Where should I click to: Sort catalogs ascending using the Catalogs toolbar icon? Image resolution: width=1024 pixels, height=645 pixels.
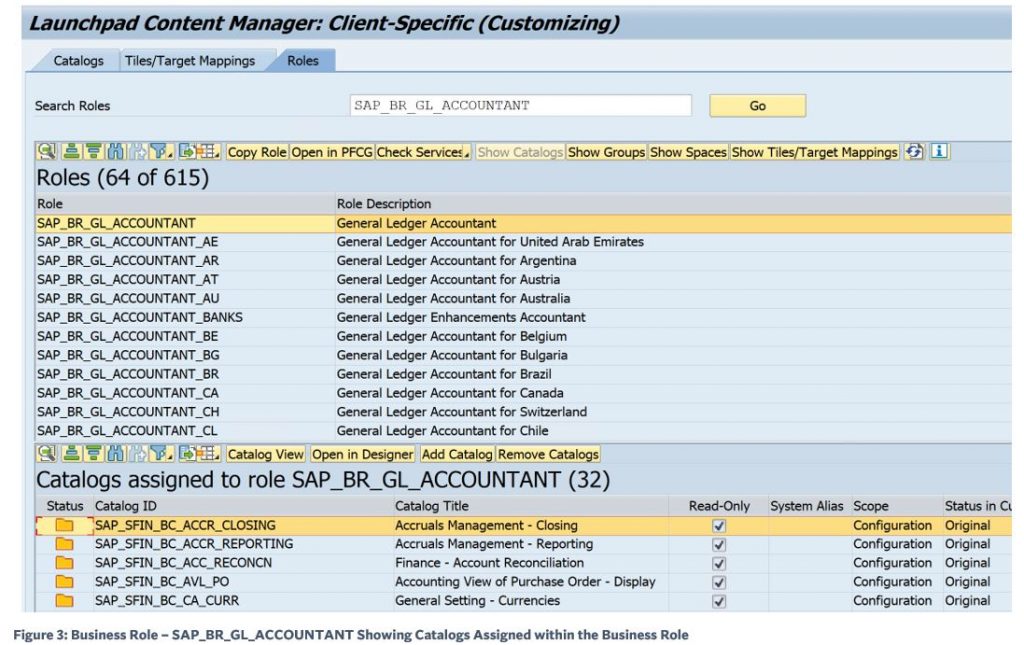click(71, 454)
